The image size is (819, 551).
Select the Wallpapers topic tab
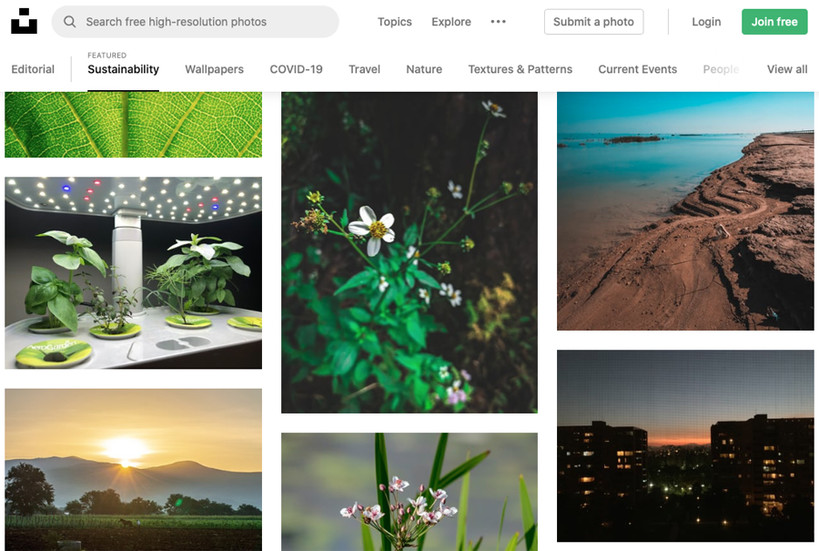coord(214,69)
